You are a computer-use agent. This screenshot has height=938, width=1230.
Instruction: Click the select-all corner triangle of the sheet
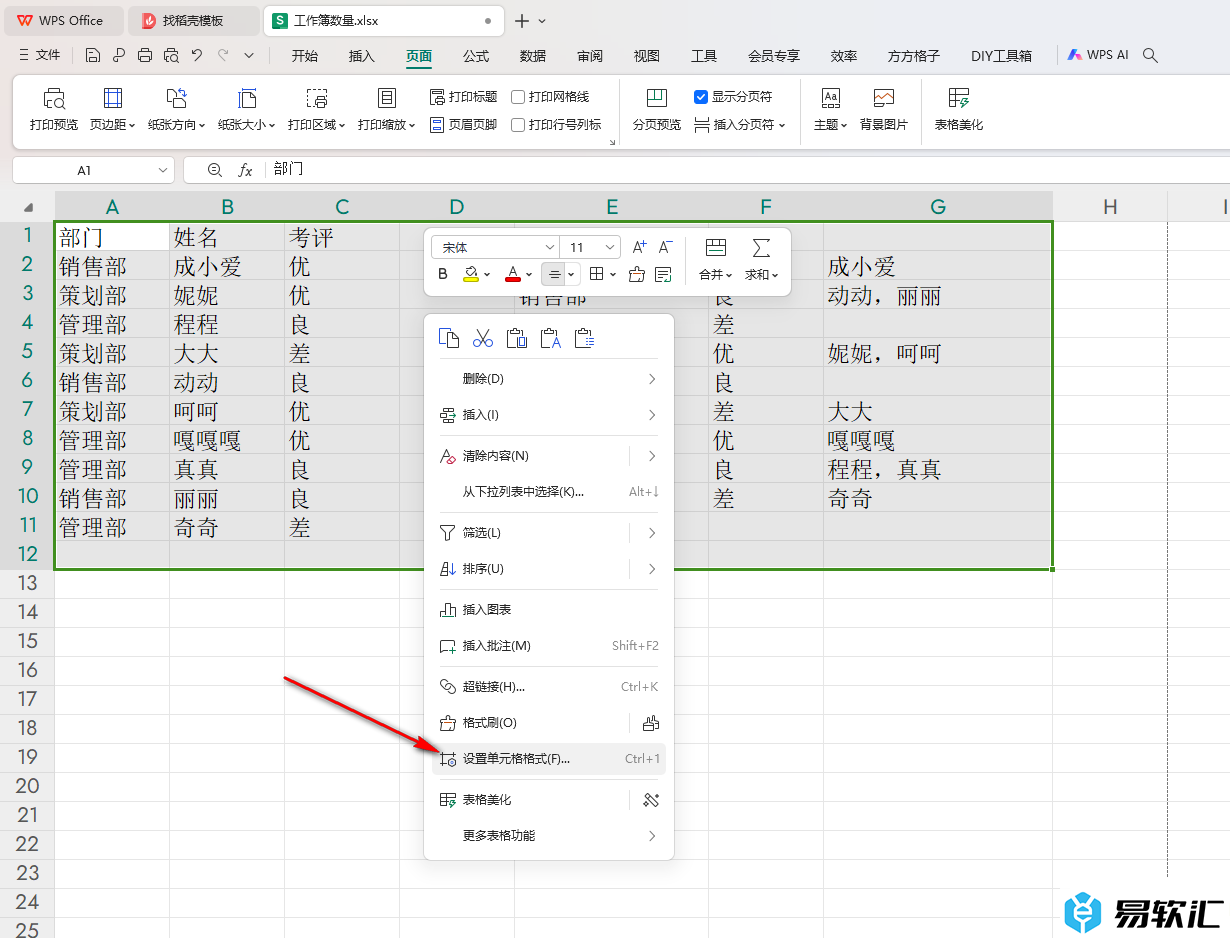pos(28,207)
